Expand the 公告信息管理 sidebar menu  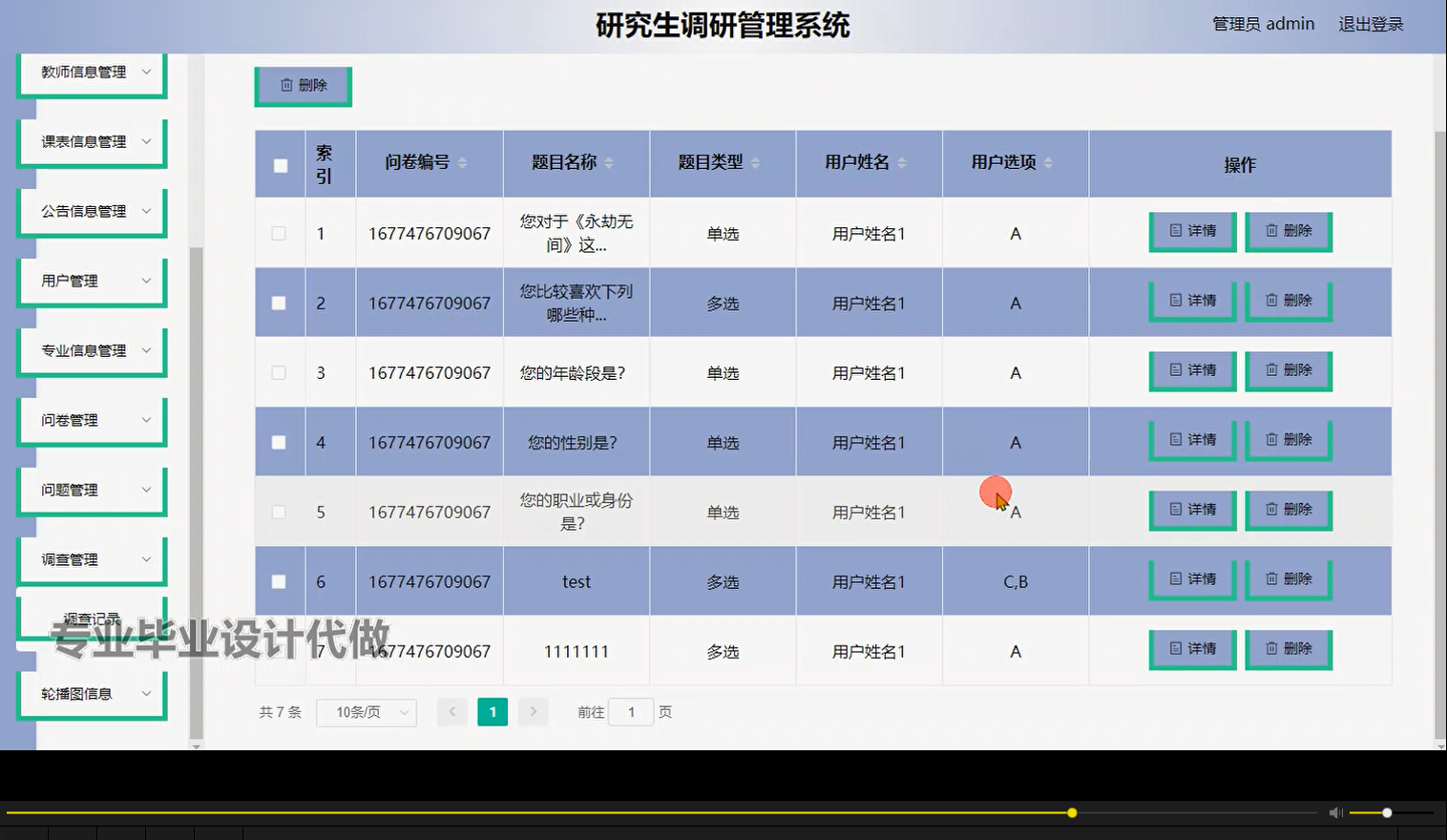(x=92, y=213)
